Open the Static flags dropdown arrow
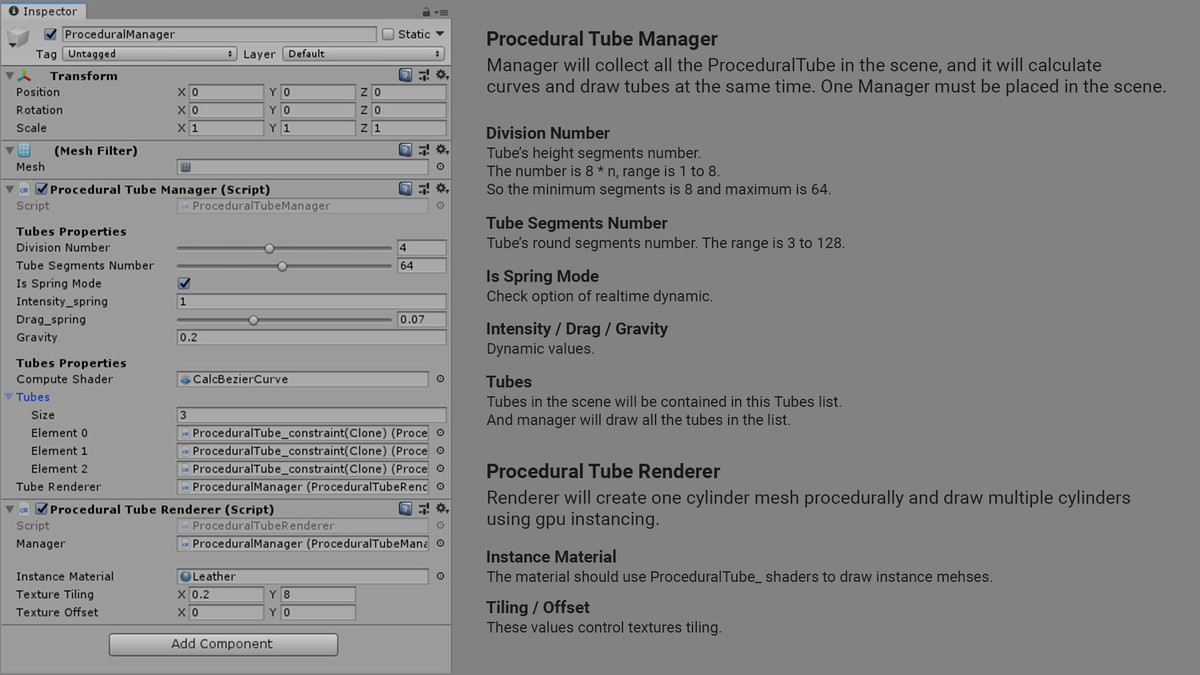 pos(440,34)
